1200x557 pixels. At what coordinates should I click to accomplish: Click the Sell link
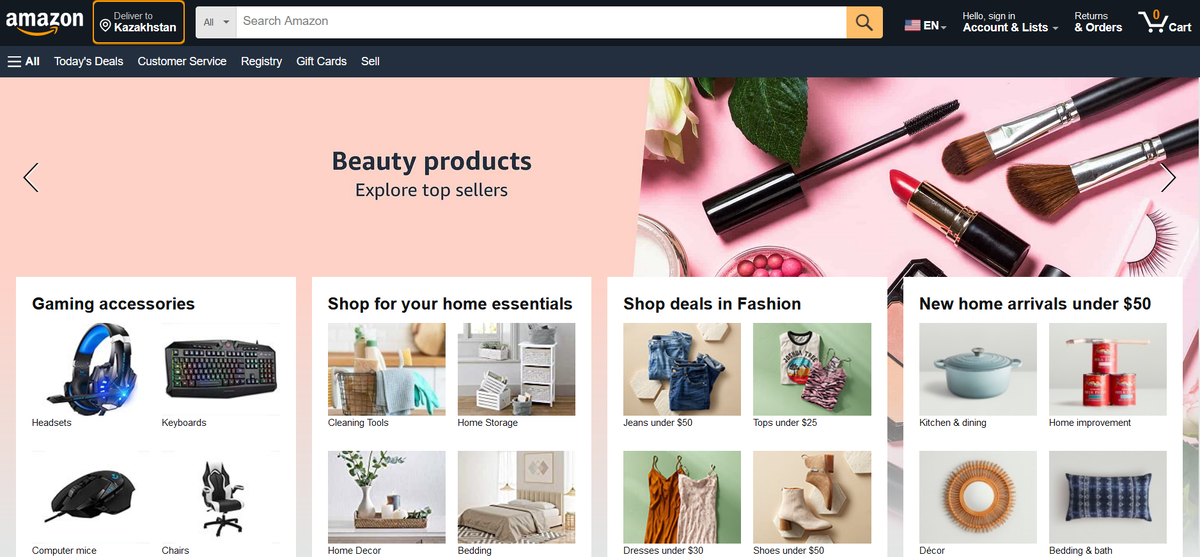(x=370, y=61)
